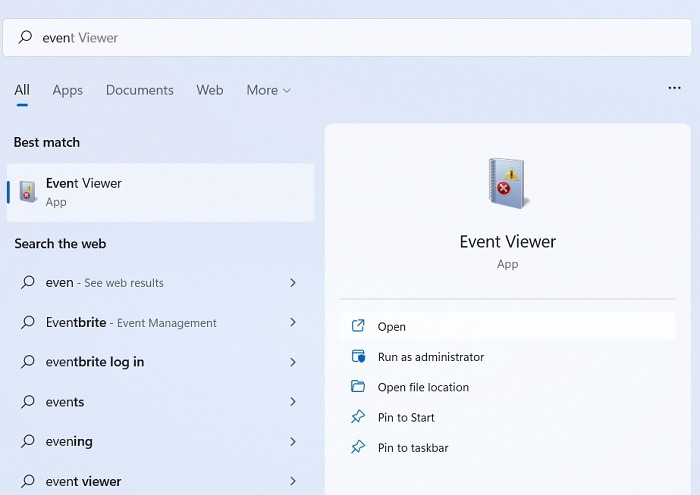The image size is (700, 495).
Task: Click the Open arrow icon
Action: tap(358, 326)
